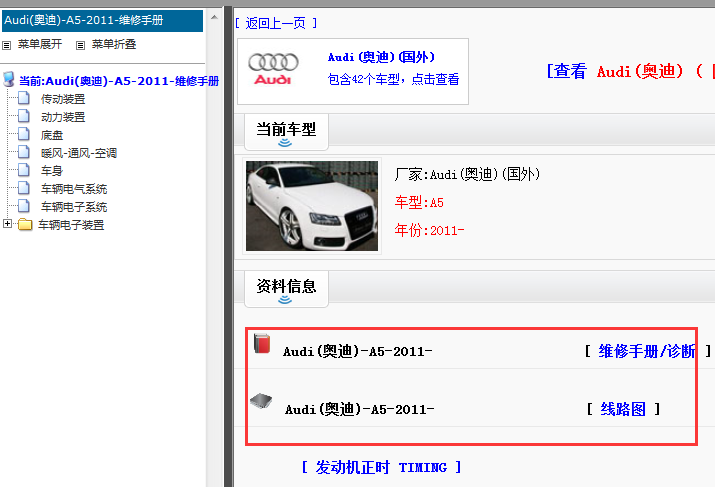Click the page icon next to 车辆电气系统
The image size is (715, 487).
coord(24,188)
